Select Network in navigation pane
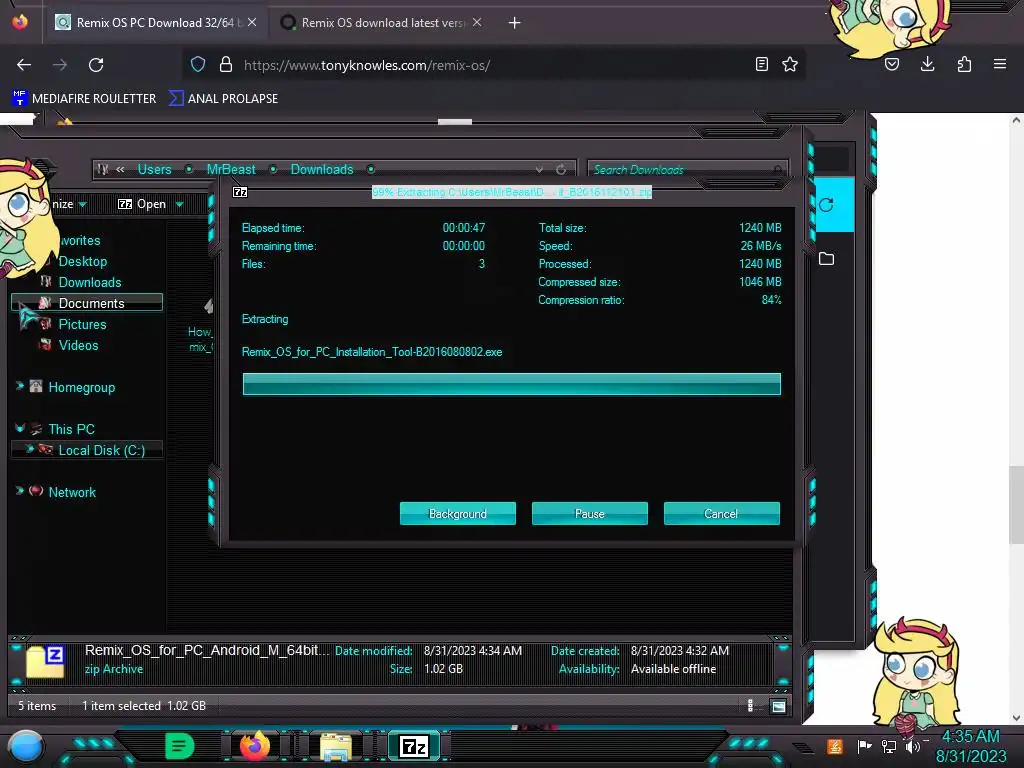 [x=72, y=492]
